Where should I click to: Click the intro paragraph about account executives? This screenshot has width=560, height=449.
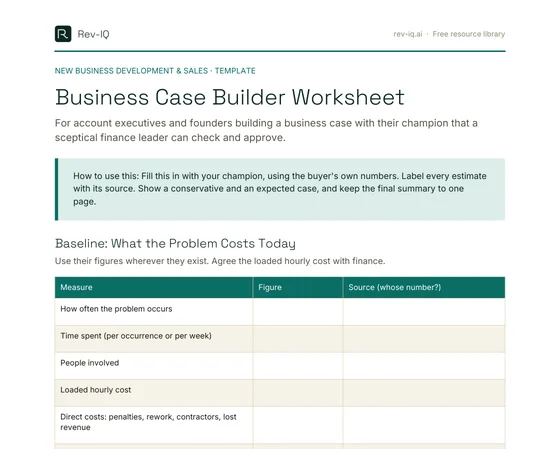tap(266, 130)
